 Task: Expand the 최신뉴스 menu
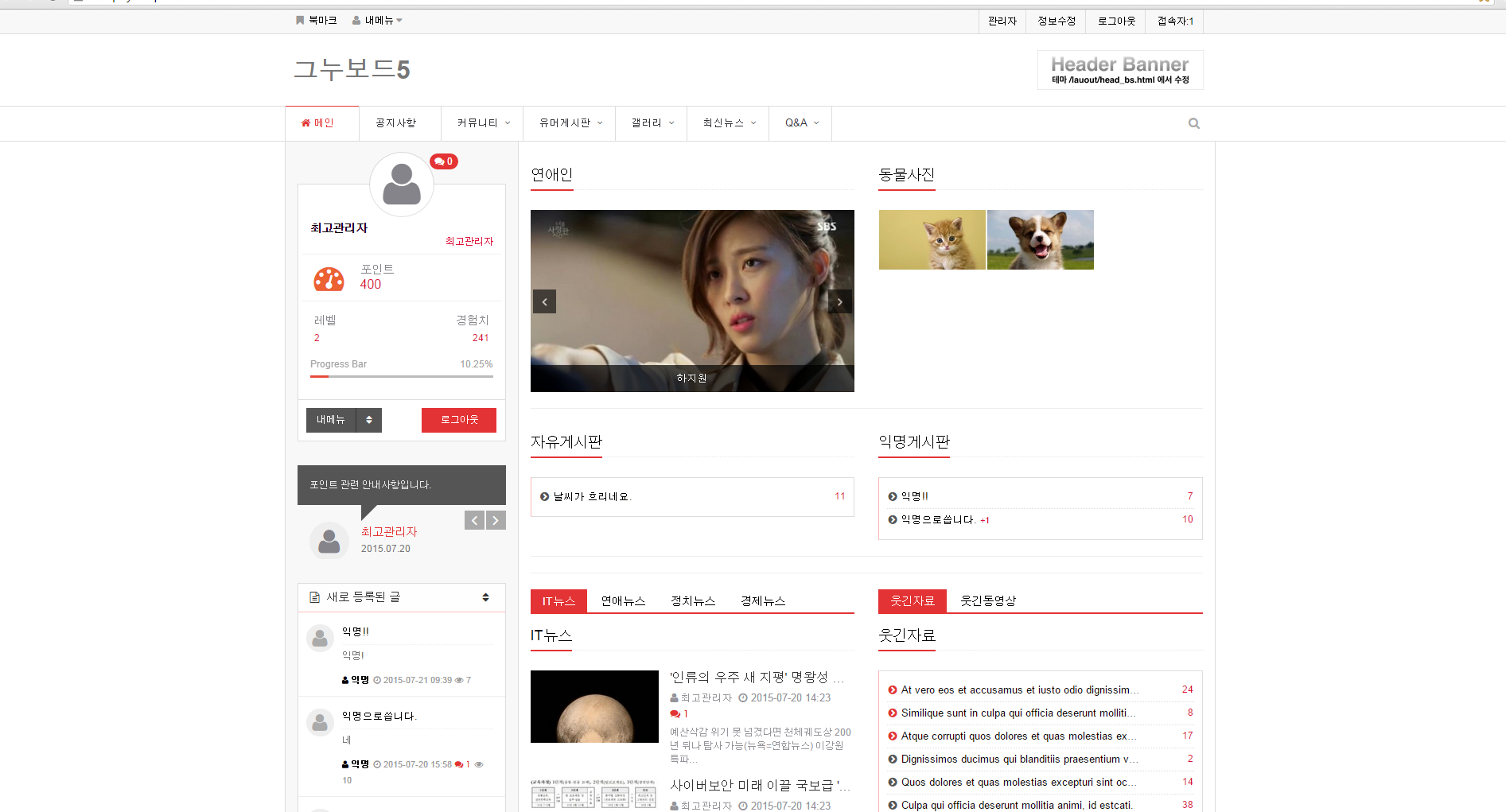(x=729, y=122)
